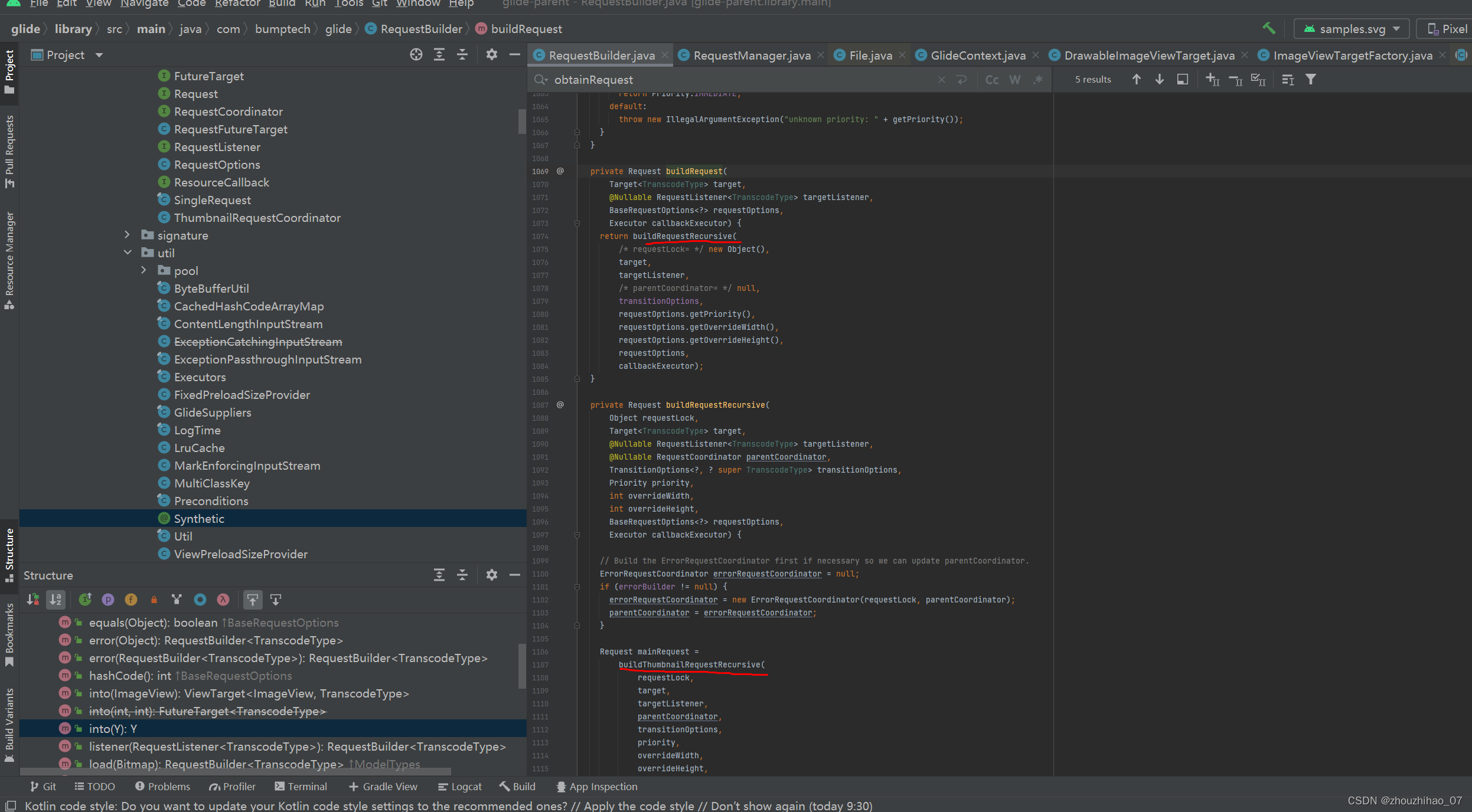Open search filter funnel icon
1472x812 pixels.
pos(1311,80)
